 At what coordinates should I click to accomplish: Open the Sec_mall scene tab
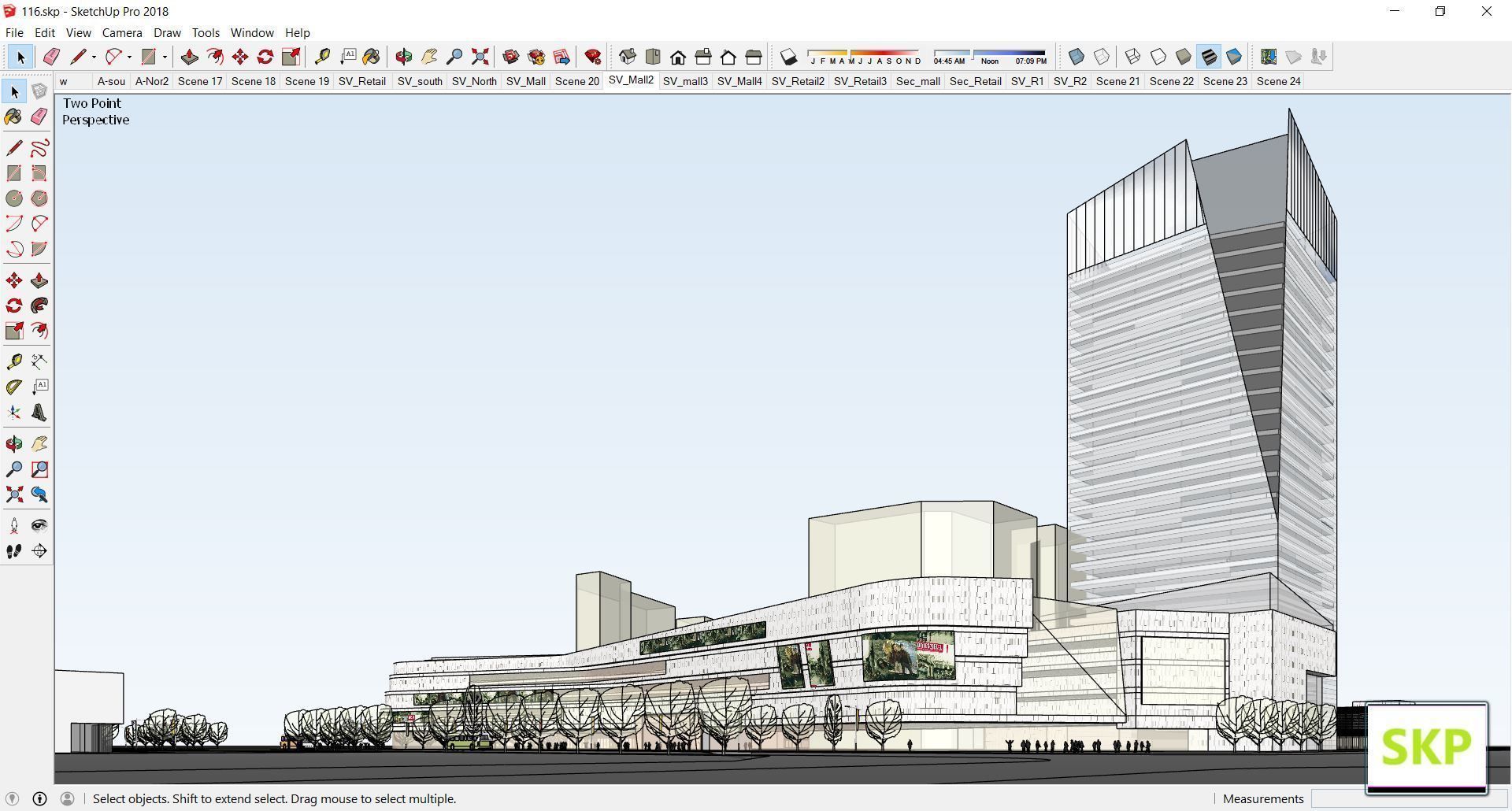pos(918,81)
